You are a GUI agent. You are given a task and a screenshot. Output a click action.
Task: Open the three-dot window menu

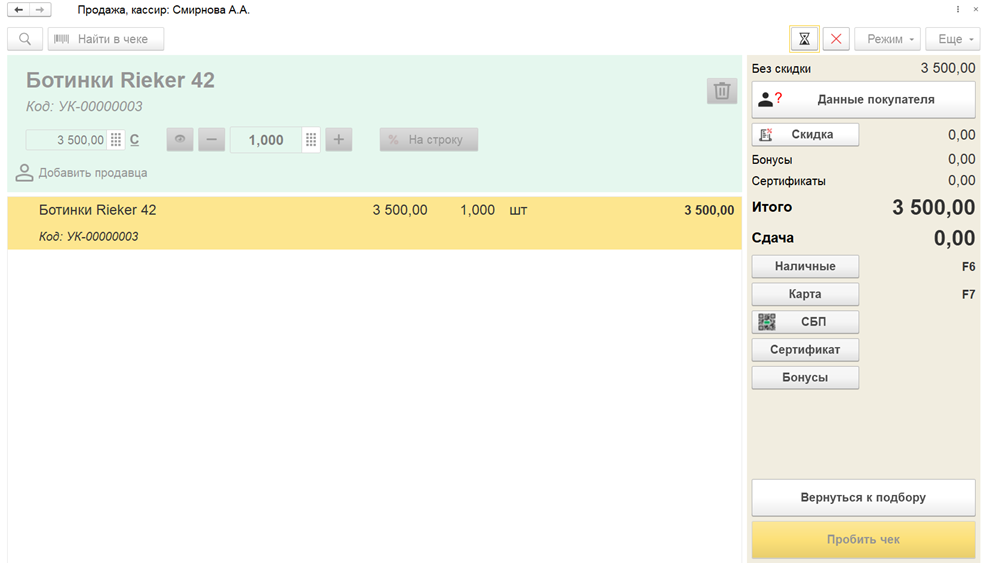tap(958, 9)
